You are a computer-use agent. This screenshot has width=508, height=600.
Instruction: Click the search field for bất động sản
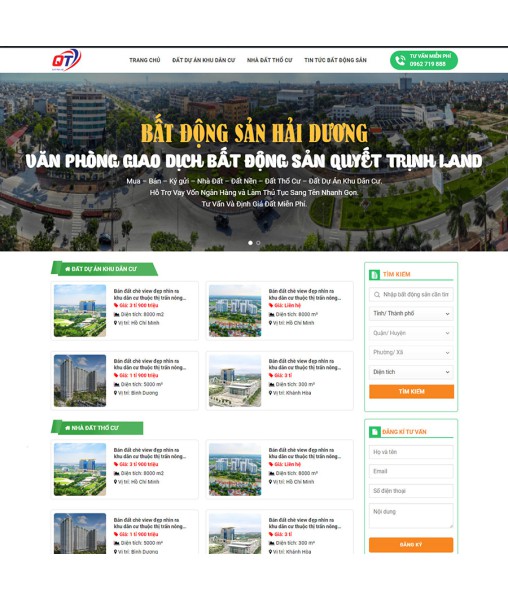pos(411,294)
